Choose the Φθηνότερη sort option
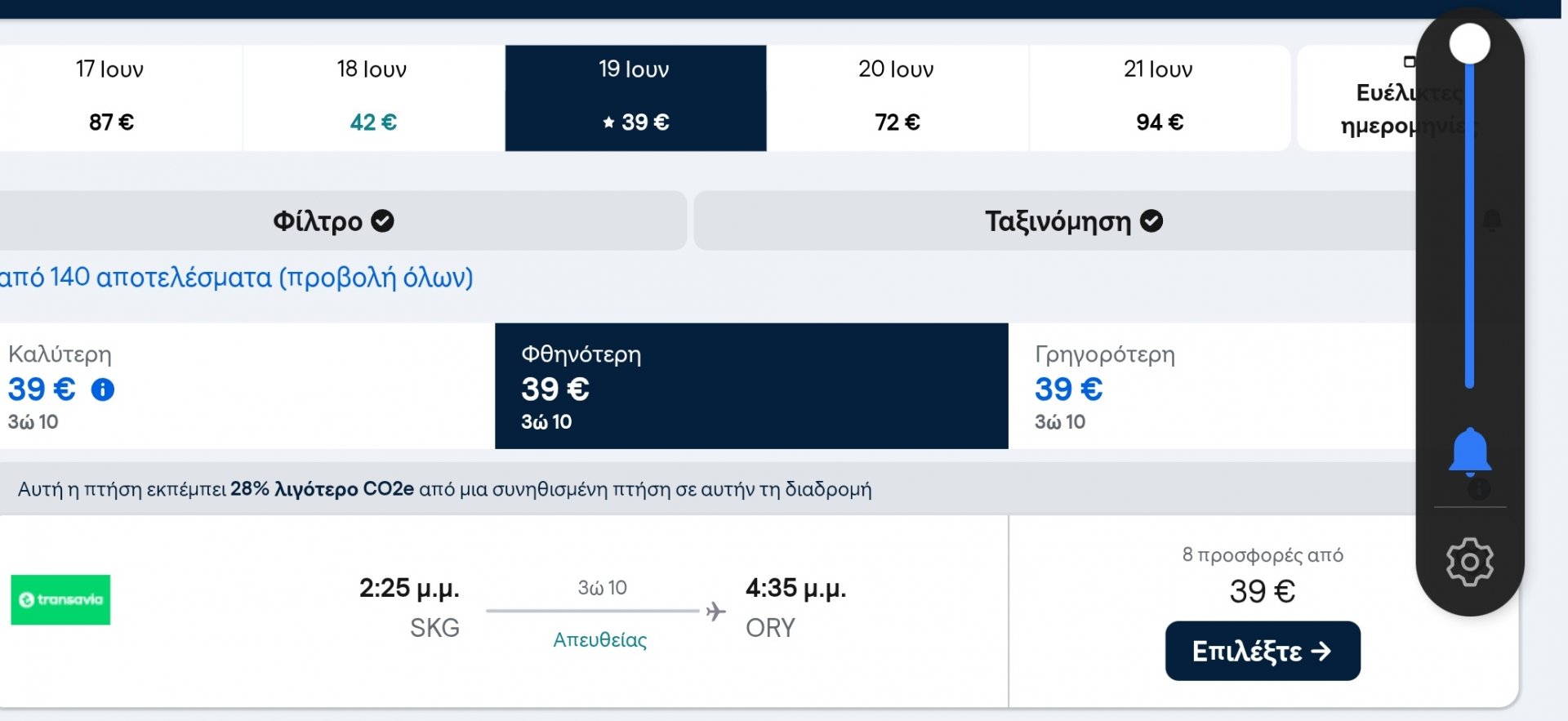This screenshot has width=1568, height=721. click(x=751, y=386)
